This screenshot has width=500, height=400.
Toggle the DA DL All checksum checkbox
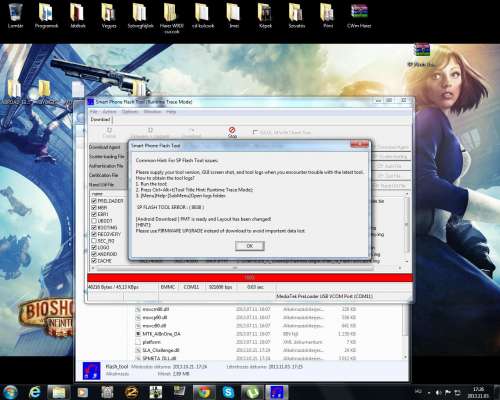tap(256, 132)
